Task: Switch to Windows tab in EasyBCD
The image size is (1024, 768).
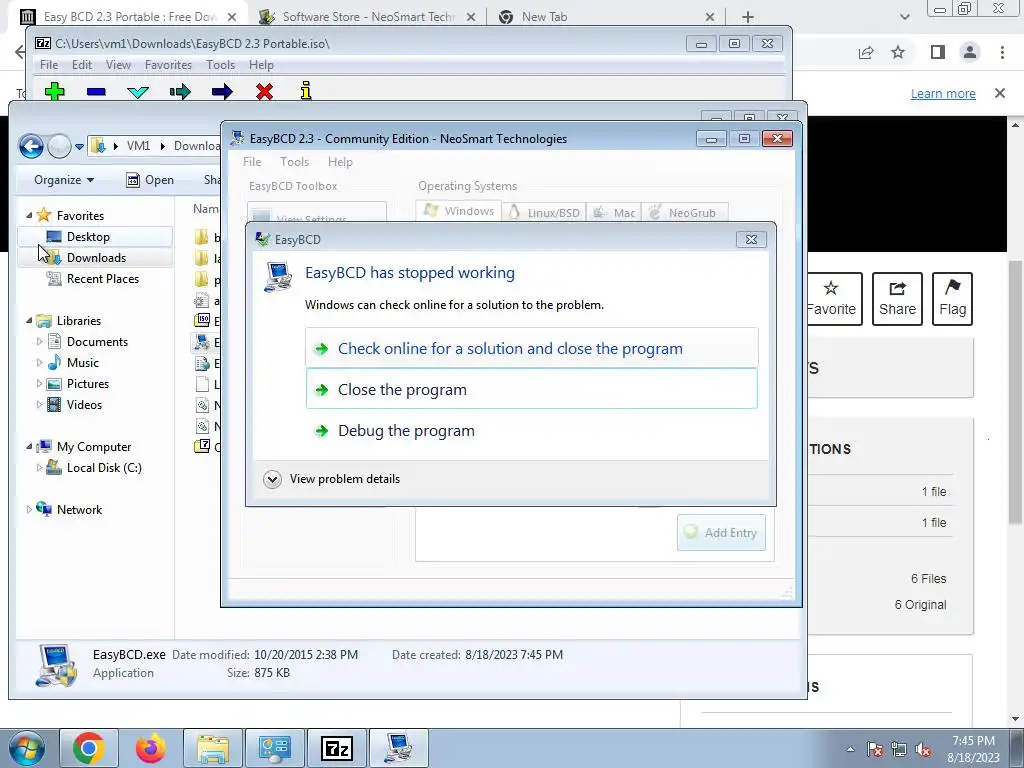Action: click(458, 211)
